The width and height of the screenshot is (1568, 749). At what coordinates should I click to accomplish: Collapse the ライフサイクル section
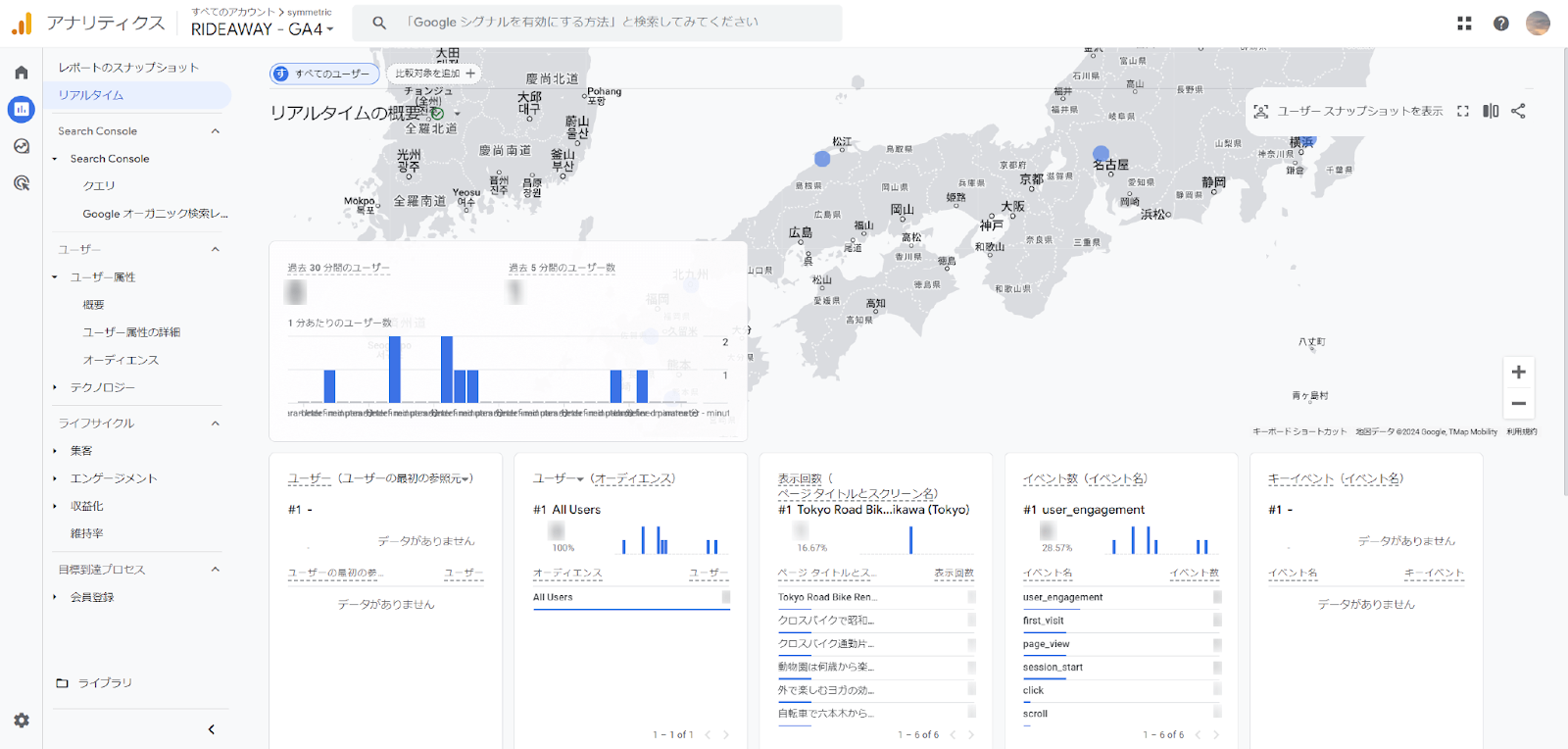pyautogui.click(x=216, y=424)
